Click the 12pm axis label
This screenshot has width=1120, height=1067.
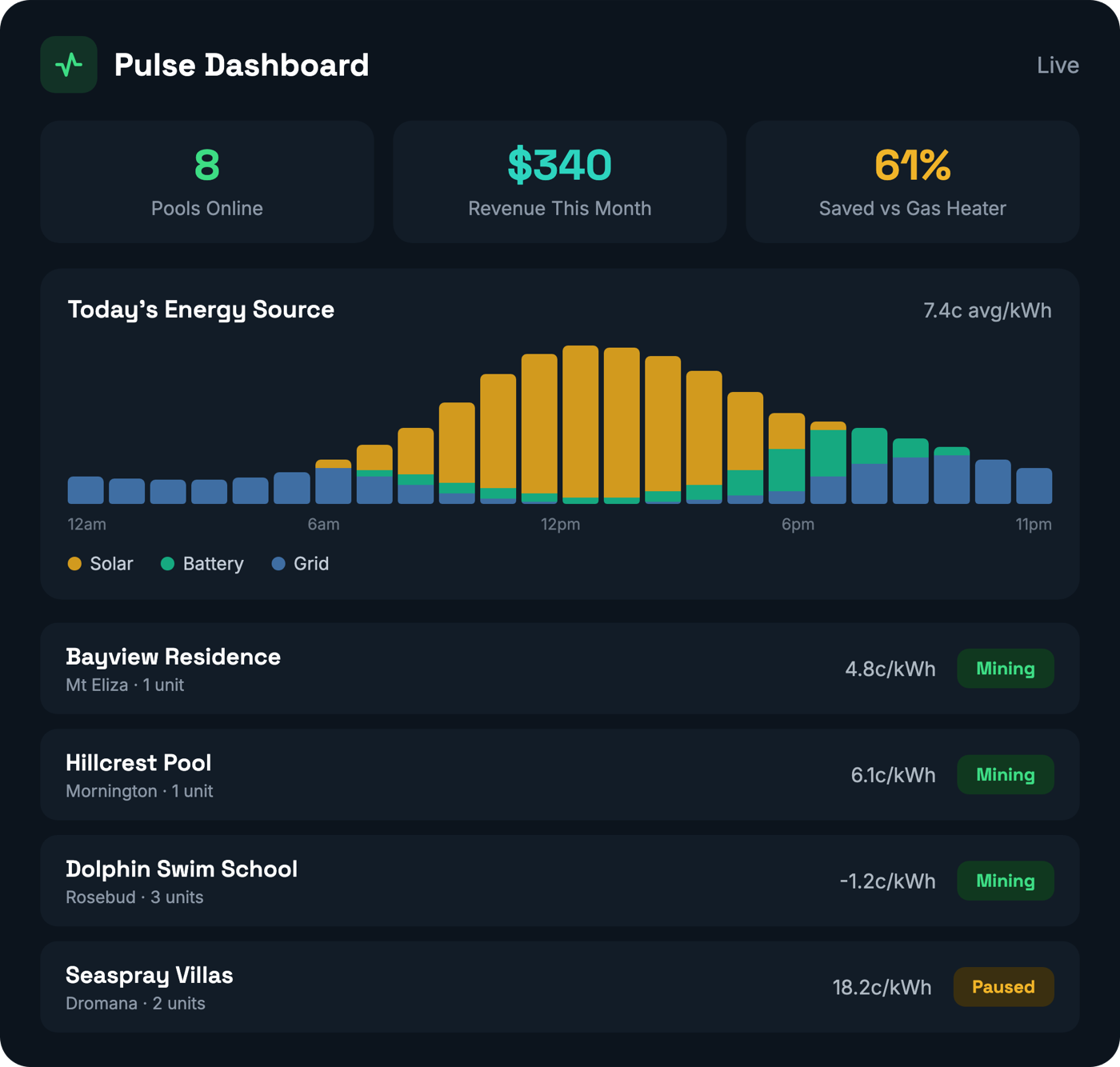(561, 525)
